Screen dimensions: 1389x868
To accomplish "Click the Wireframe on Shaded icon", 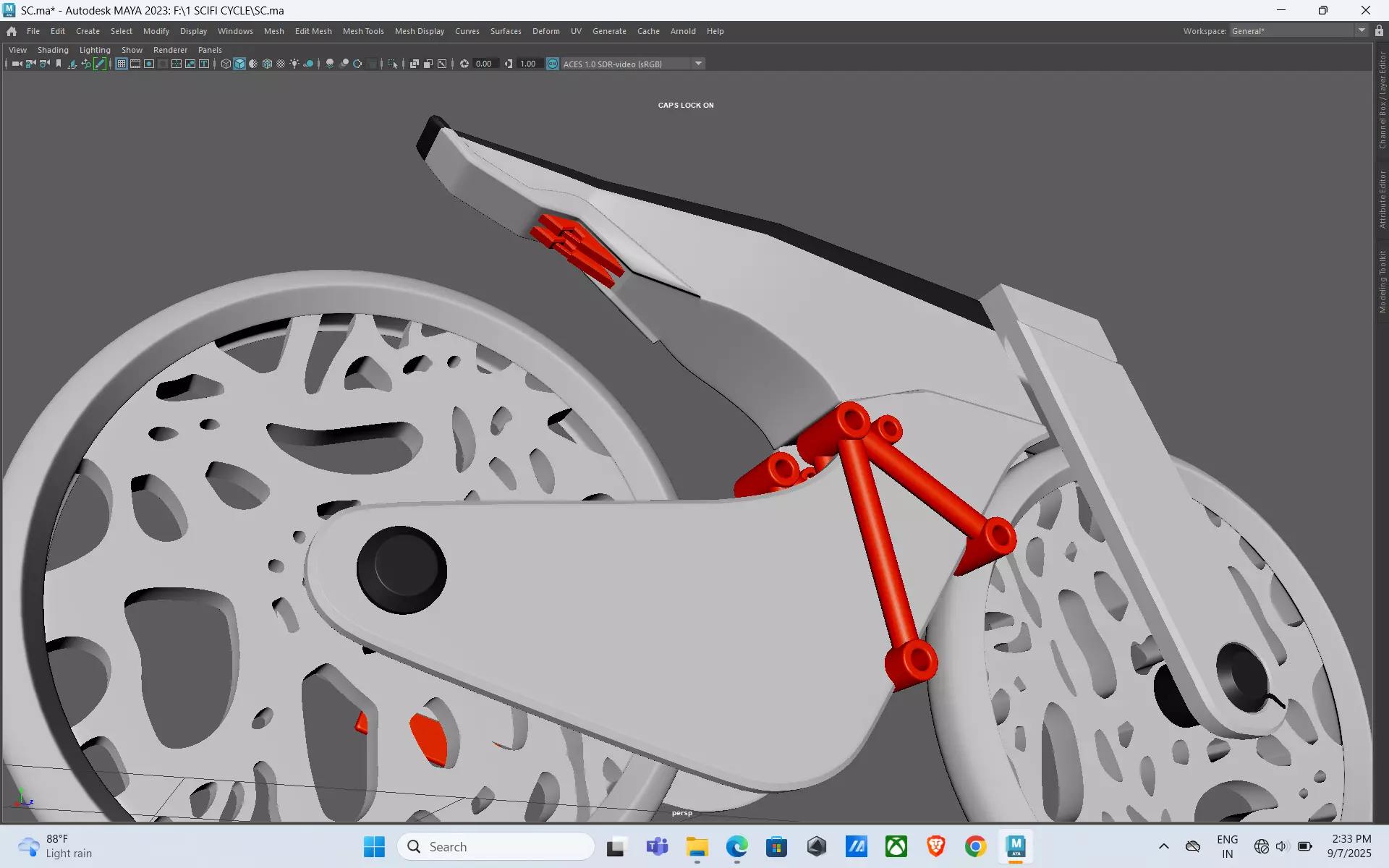I will 267,64.
